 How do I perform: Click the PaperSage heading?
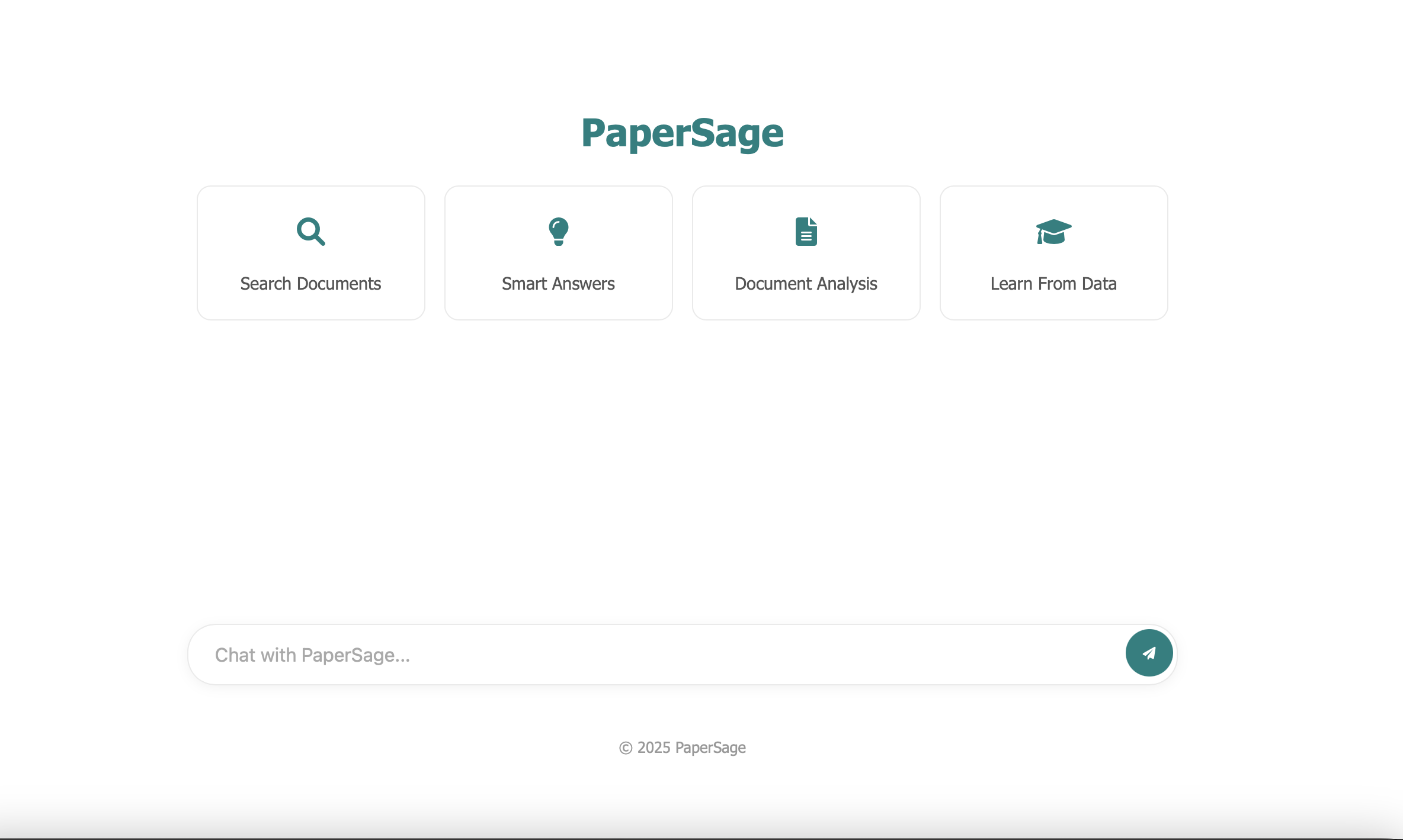coord(683,134)
